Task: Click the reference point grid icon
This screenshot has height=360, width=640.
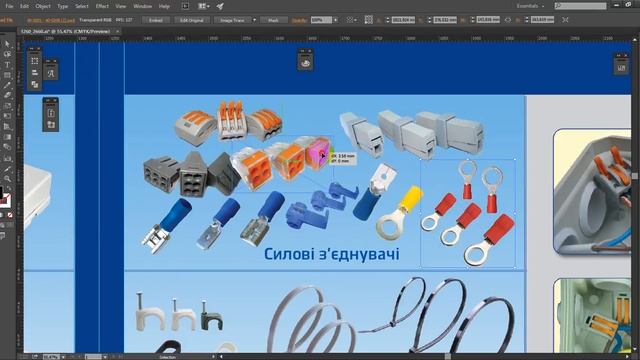Action: point(369,20)
